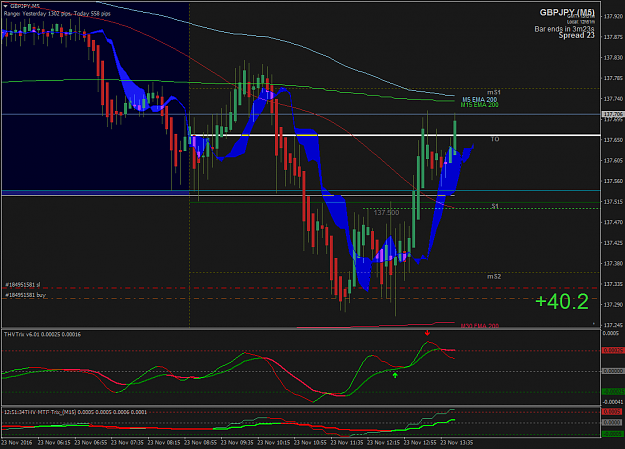Viewport: 625px width, 449px height.
Task: Click '23 Nov 10:15' on the time axis
Action: coord(273,443)
